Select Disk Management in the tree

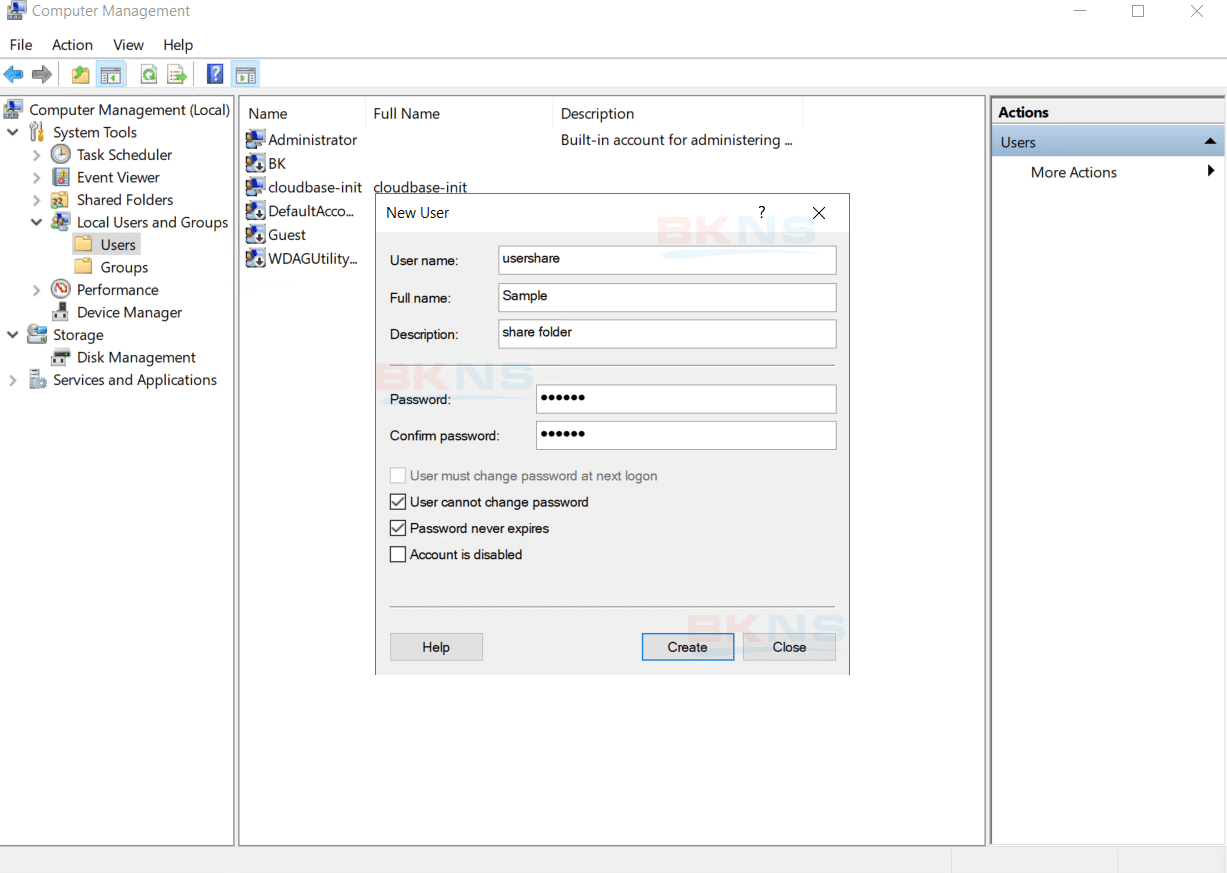136,357
